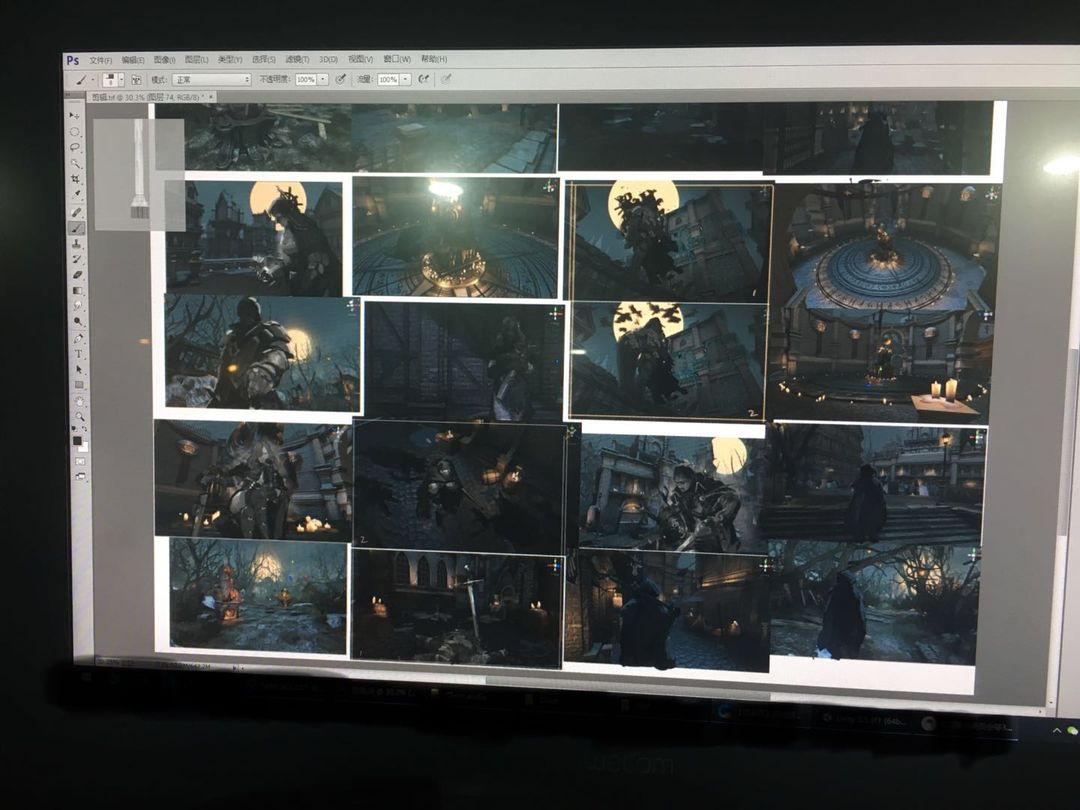This screenshot has width=1080, height=810.
Task: Toggle pressure for opacity button
Action: (340, 80)
